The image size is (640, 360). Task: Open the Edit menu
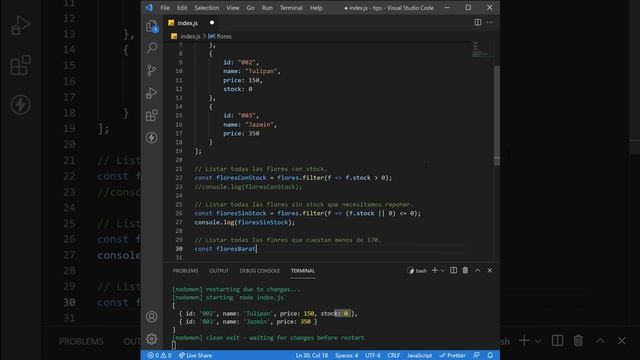(x=182, y=8)
